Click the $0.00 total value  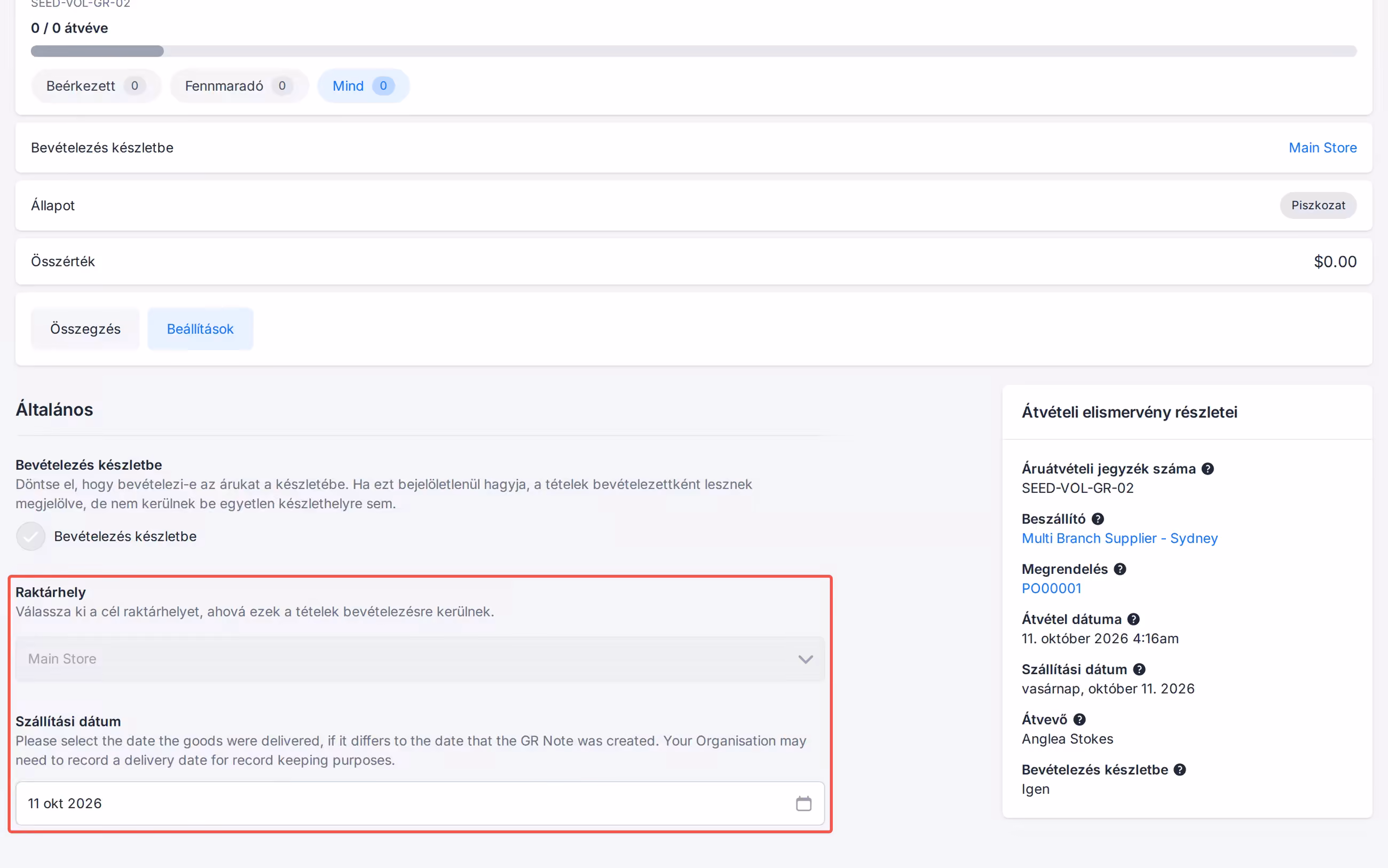[x=1335, y=262]
